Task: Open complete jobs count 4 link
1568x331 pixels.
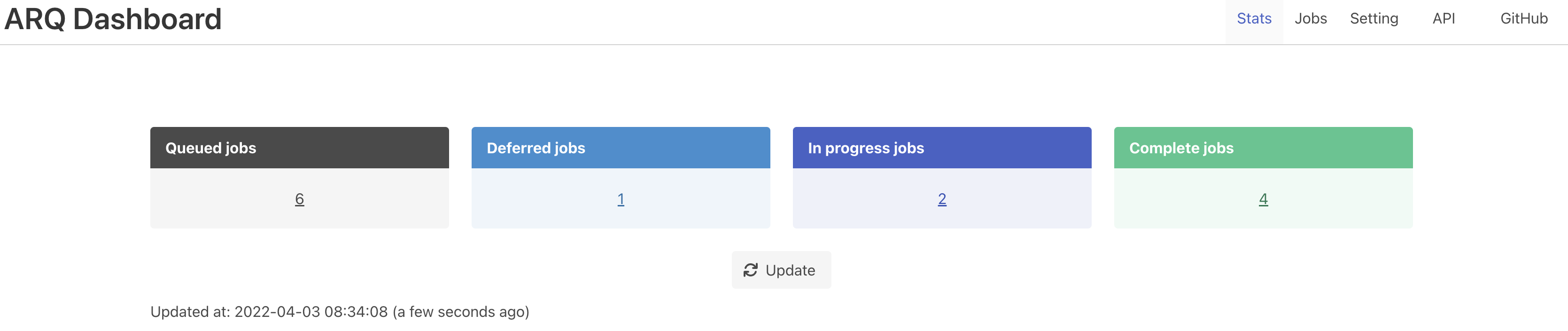Action: point(1263,199)
